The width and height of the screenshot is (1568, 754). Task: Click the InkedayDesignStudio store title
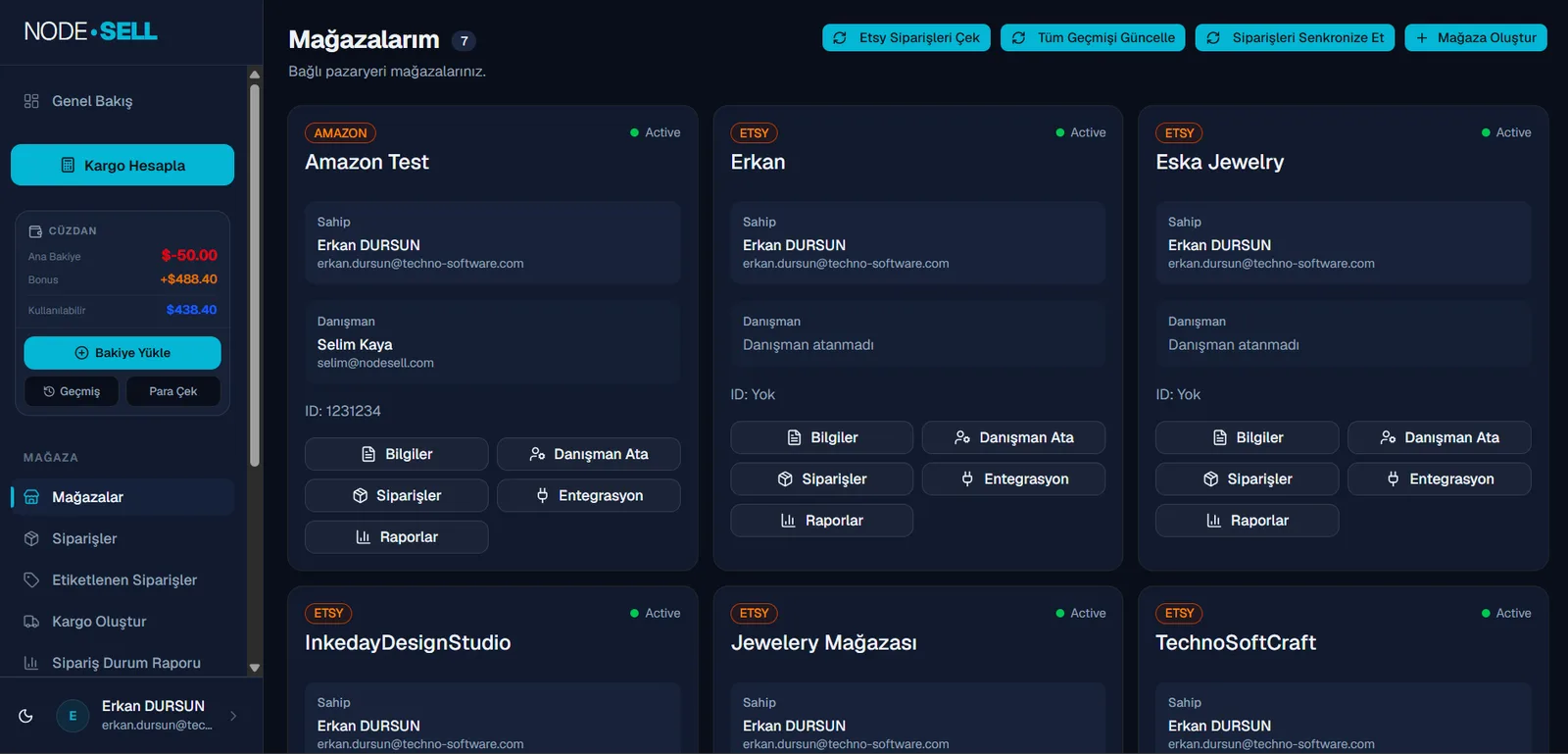coord(408,642)
